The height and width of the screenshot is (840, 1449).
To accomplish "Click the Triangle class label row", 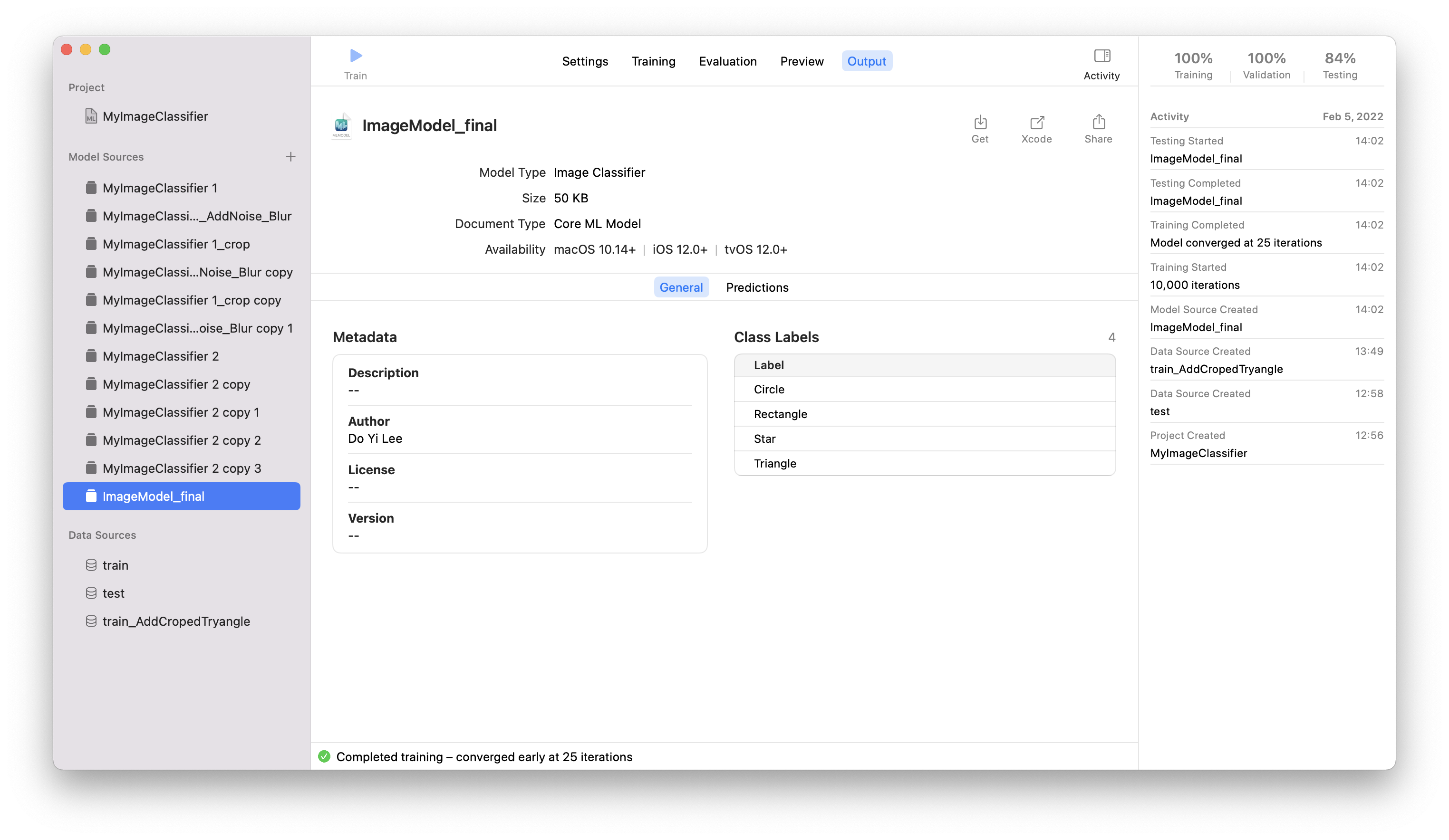I will pyautogui.click(x=774, y=464).
